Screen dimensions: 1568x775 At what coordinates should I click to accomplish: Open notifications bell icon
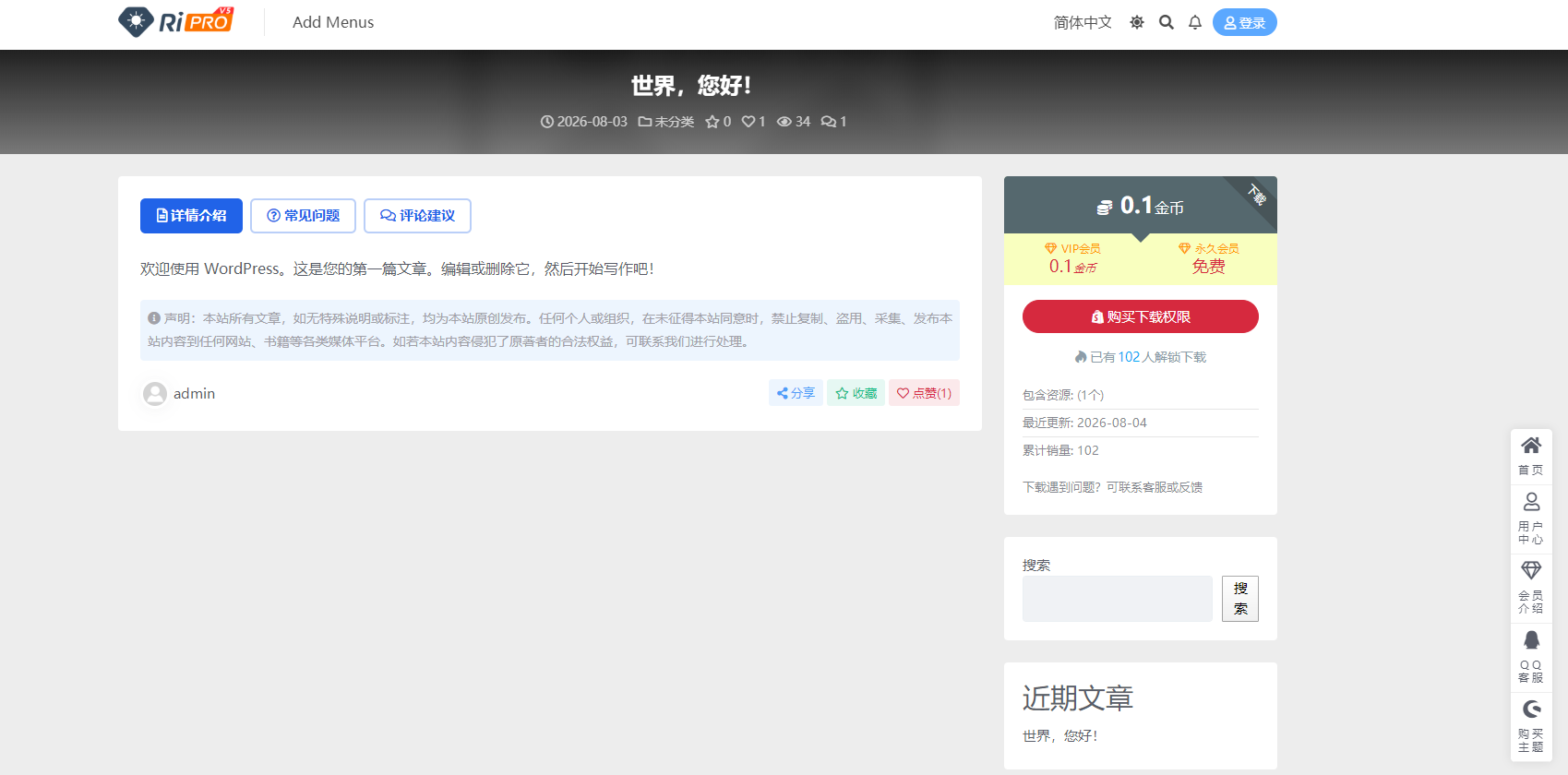(x=1195, y=22)
